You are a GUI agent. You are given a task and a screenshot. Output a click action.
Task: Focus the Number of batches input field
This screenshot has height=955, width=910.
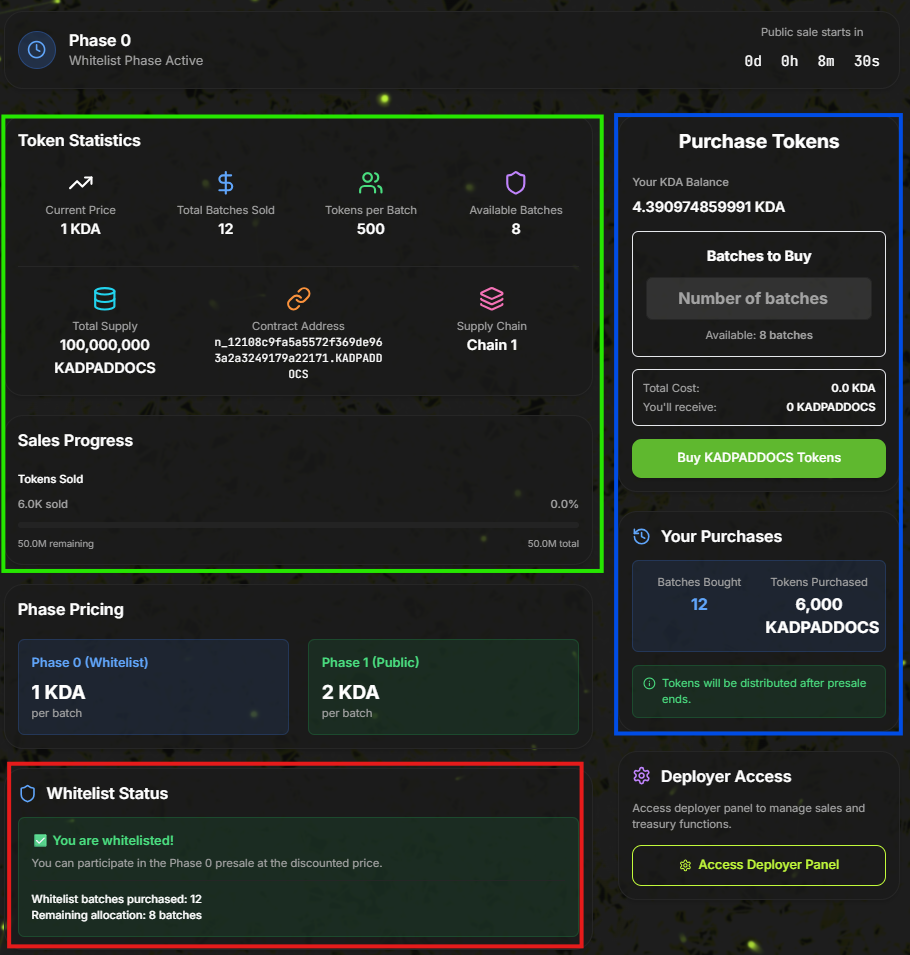(758, 299)
